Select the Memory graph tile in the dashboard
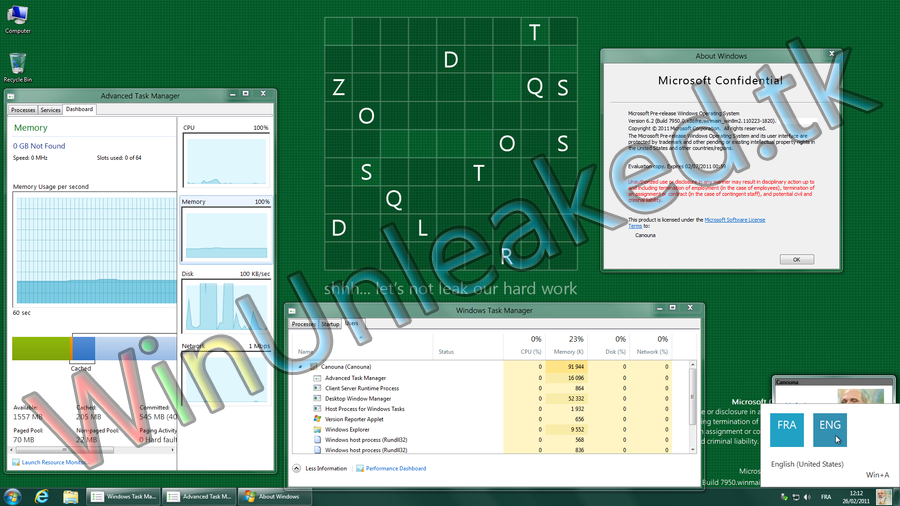The height and width of the screenshot is (506, 900). pyautogui.click(x=226, y=229)
